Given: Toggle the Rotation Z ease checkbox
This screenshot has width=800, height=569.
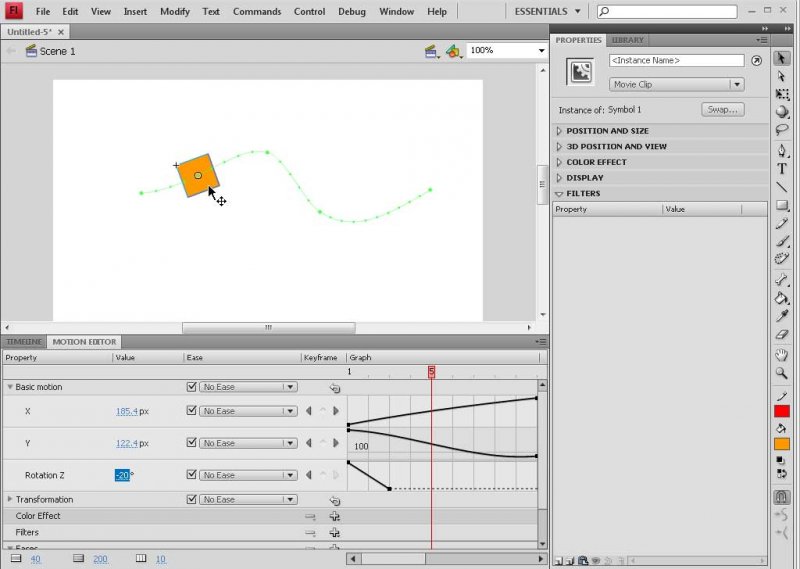Looking at the screenshot, I should pyautogui.click(x=192, y=475).
